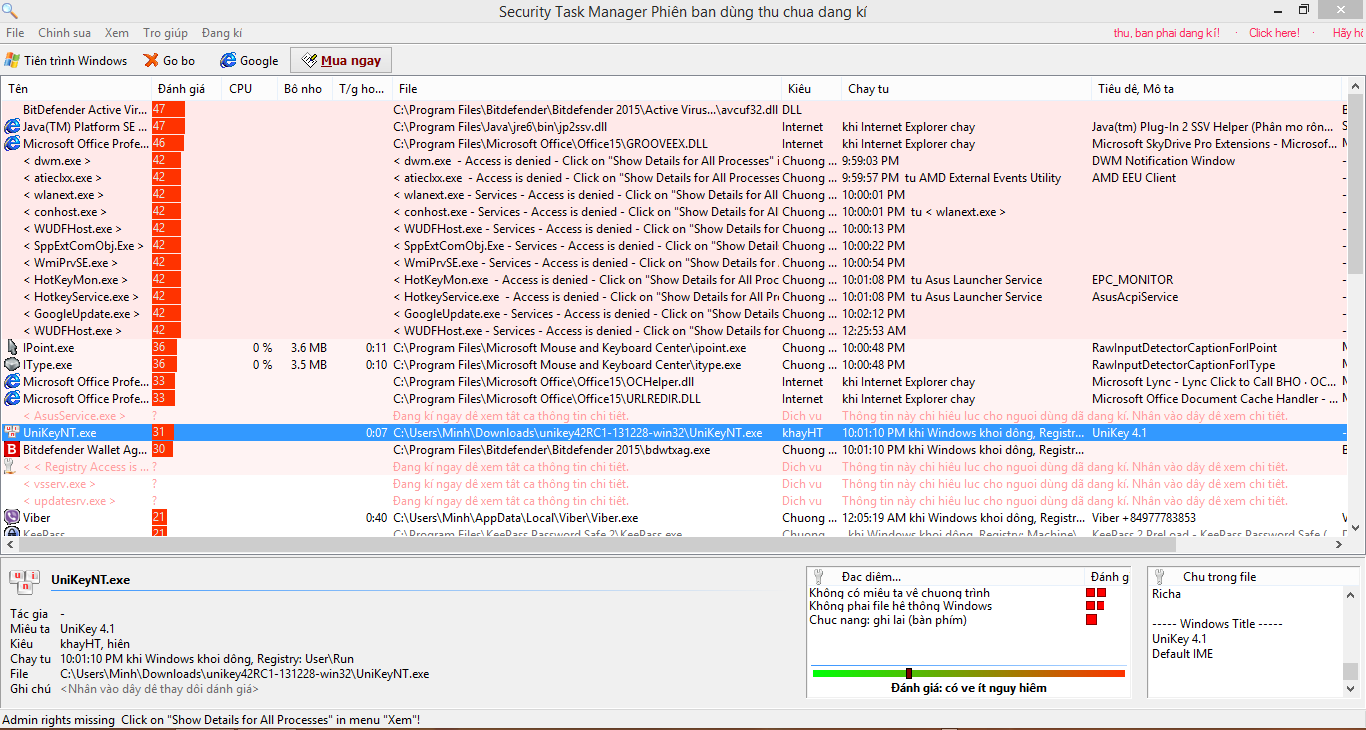Select the '< vsserv.exe >' row

pyautogui.click(x=674, y=484)
